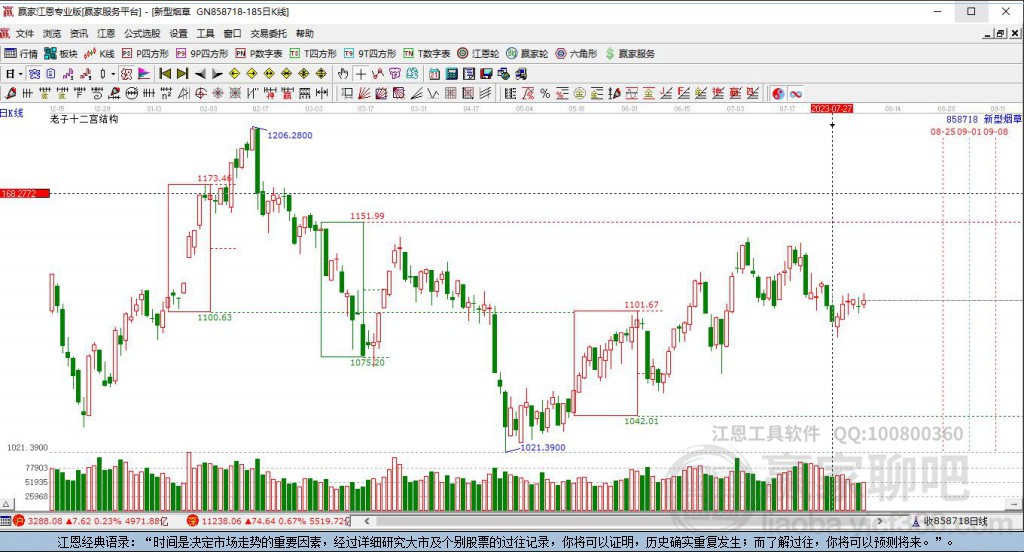Screen dimensions: 1024x552
Task: Toggle the crosshair cursor button
Action: [360, 74]
